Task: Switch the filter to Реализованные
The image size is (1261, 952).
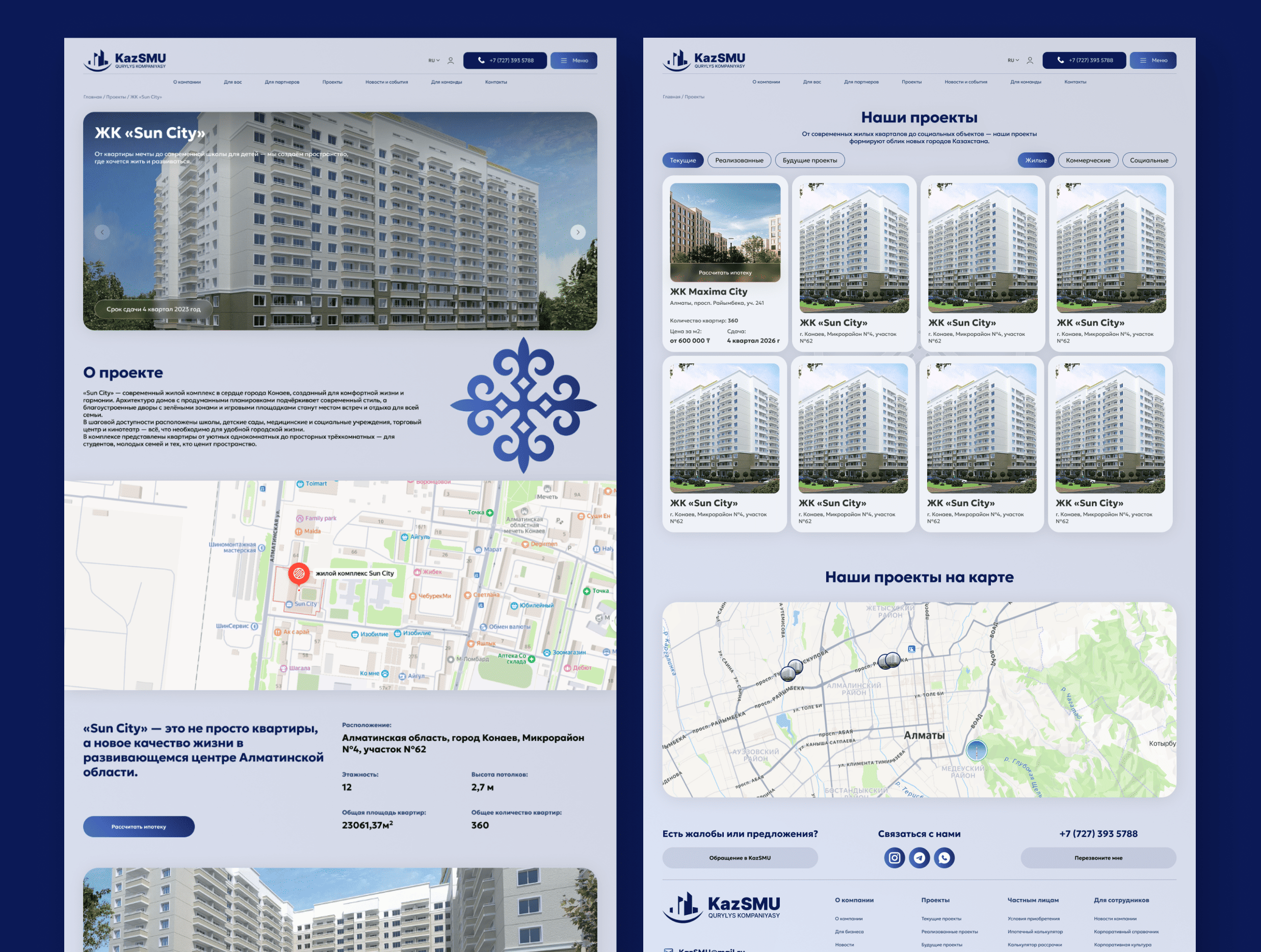Action: click(739, 160)
